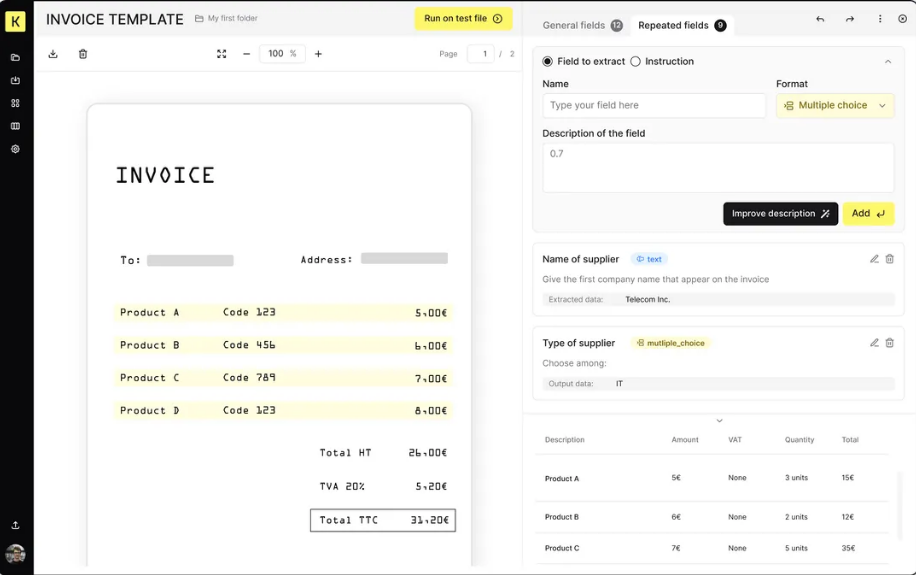Image resolution: width=916 pixels, height=575 pixels.
Task: Zoom out with the minus icon
Action: point(247,54)
